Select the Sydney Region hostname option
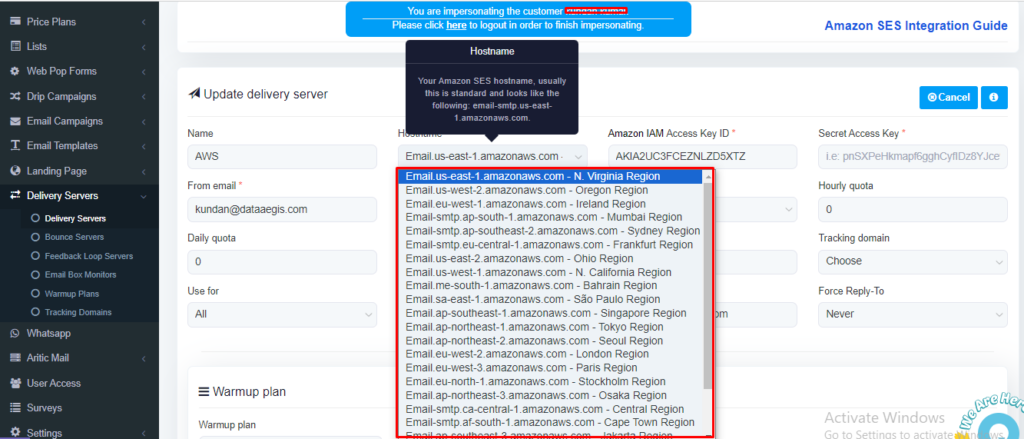 551,231
